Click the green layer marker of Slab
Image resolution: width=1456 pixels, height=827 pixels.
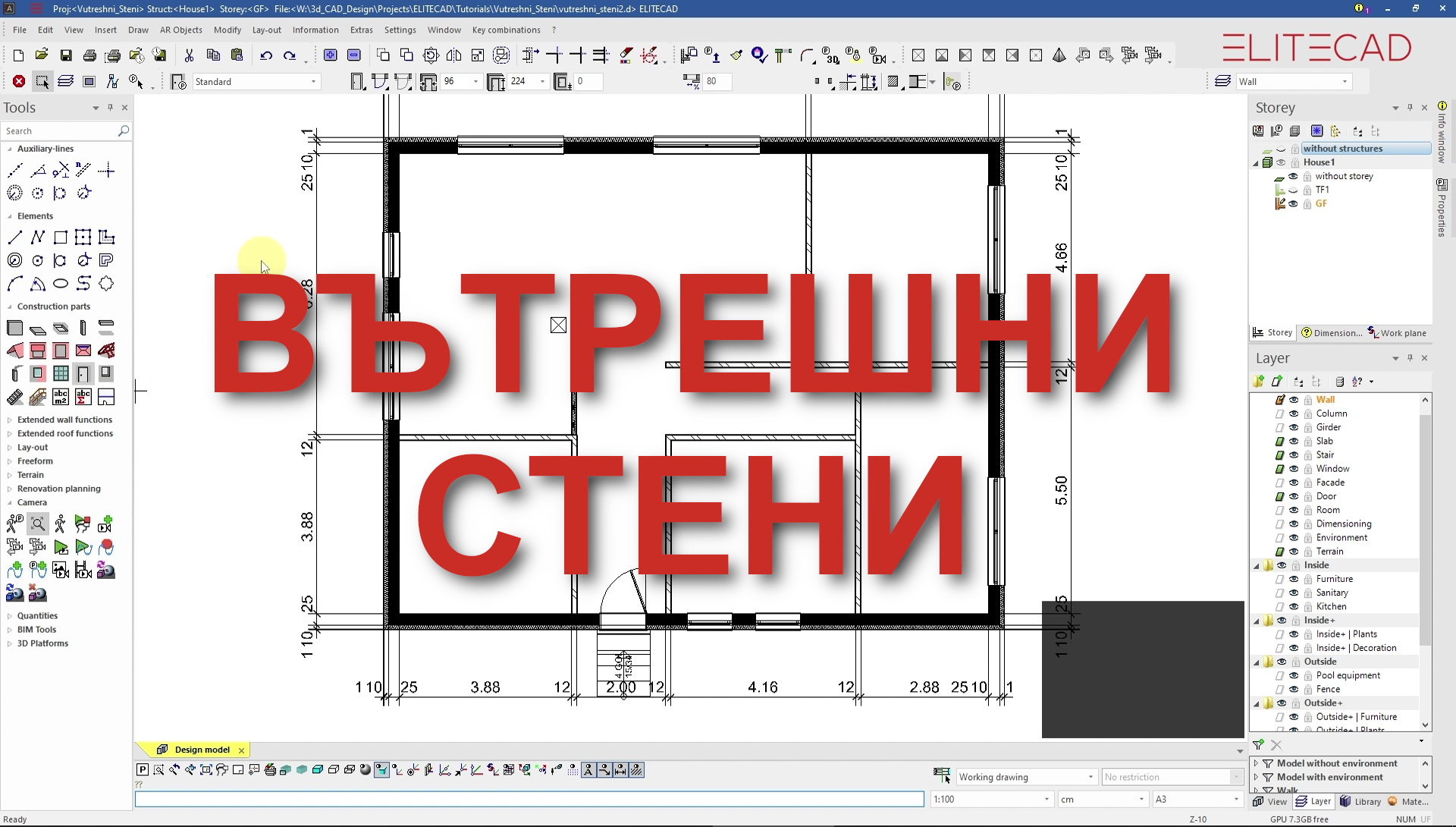pos(1280,442)
